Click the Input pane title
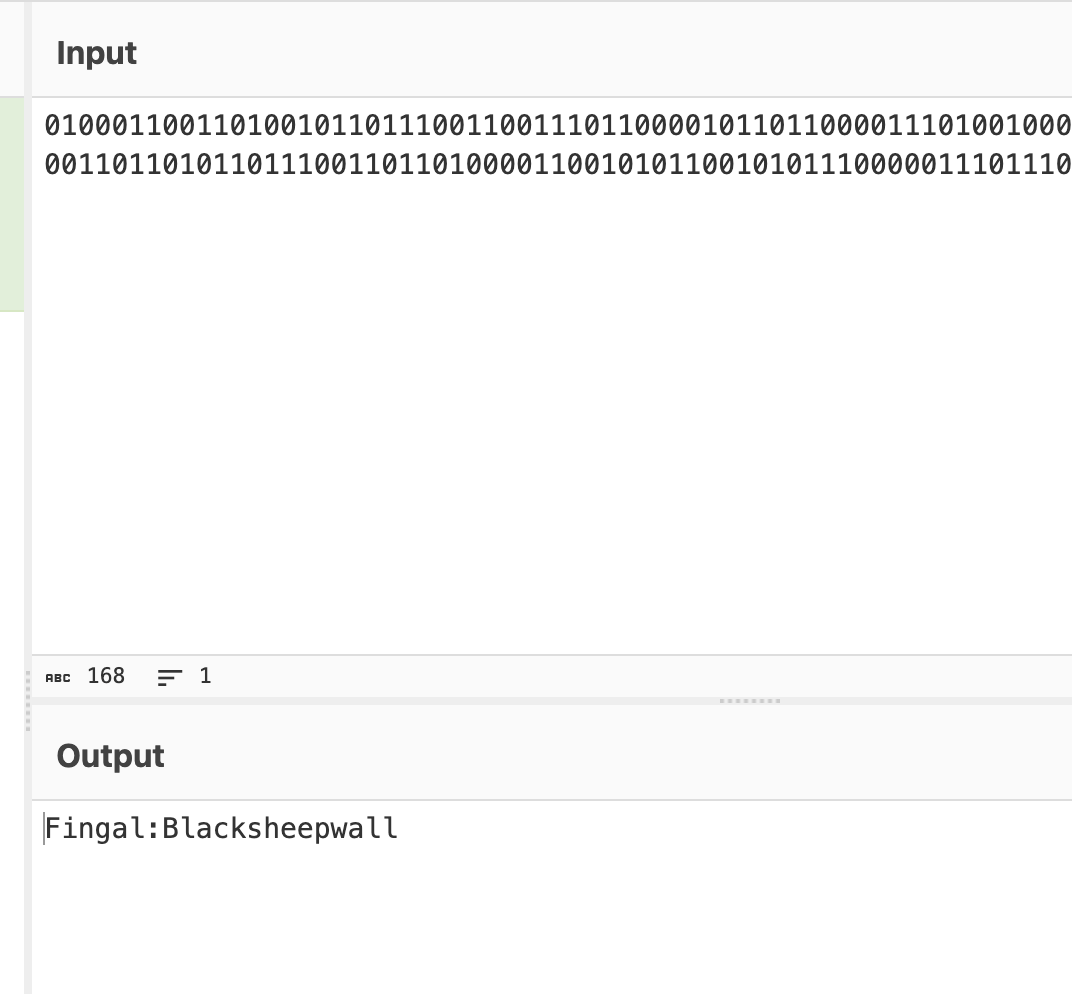This screenshot has height=994, width=1072. (96, 53)
